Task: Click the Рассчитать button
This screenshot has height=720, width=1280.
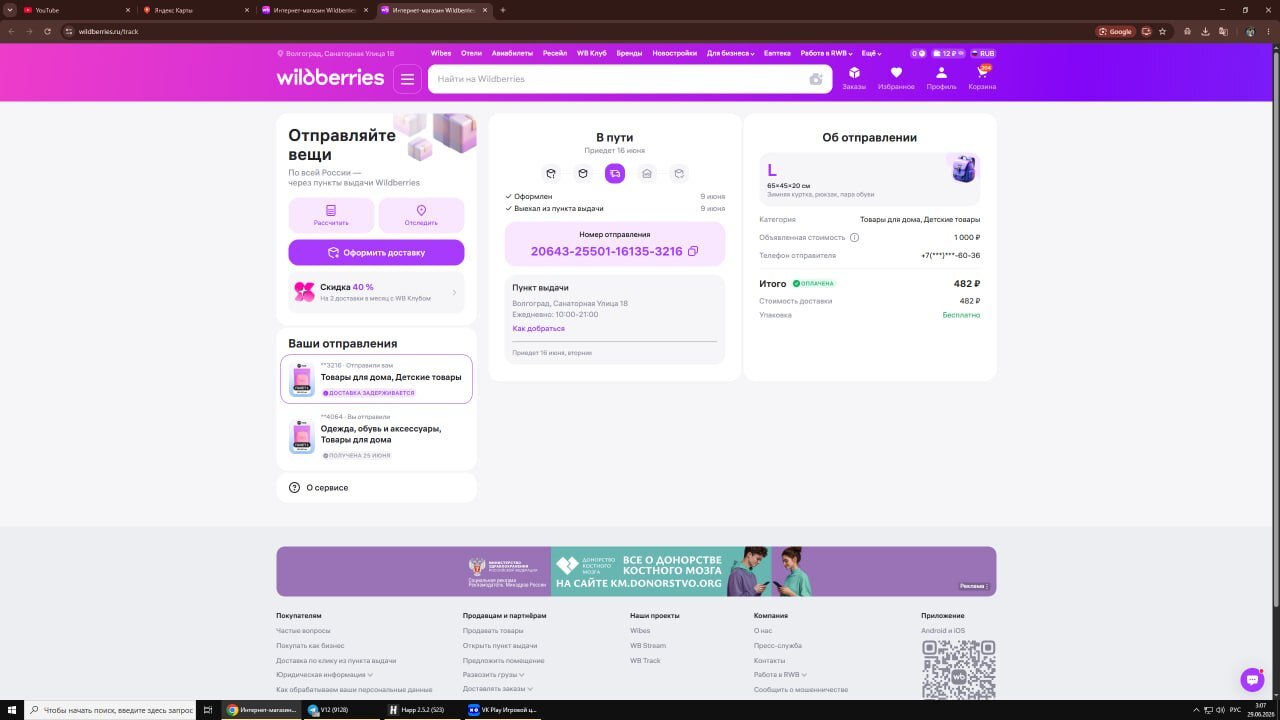Action: [x=331, y=215]
